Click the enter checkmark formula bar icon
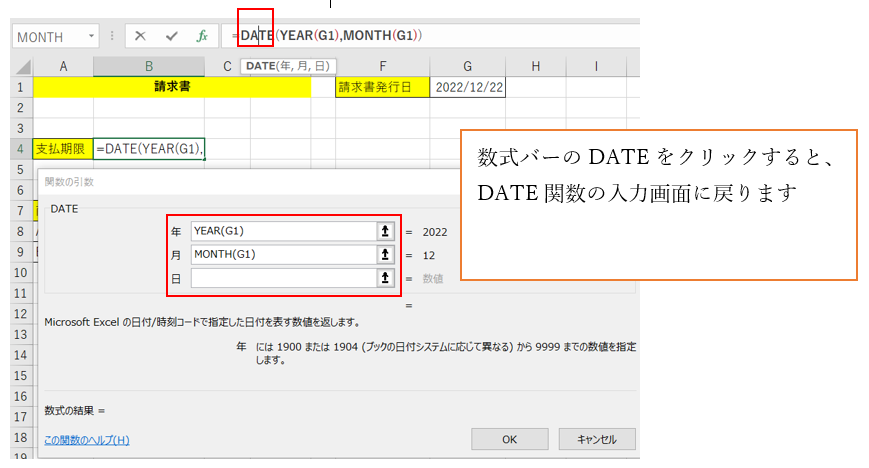Image resolution: width=869 pixels, height=468 pixels. tap(171, 36)
